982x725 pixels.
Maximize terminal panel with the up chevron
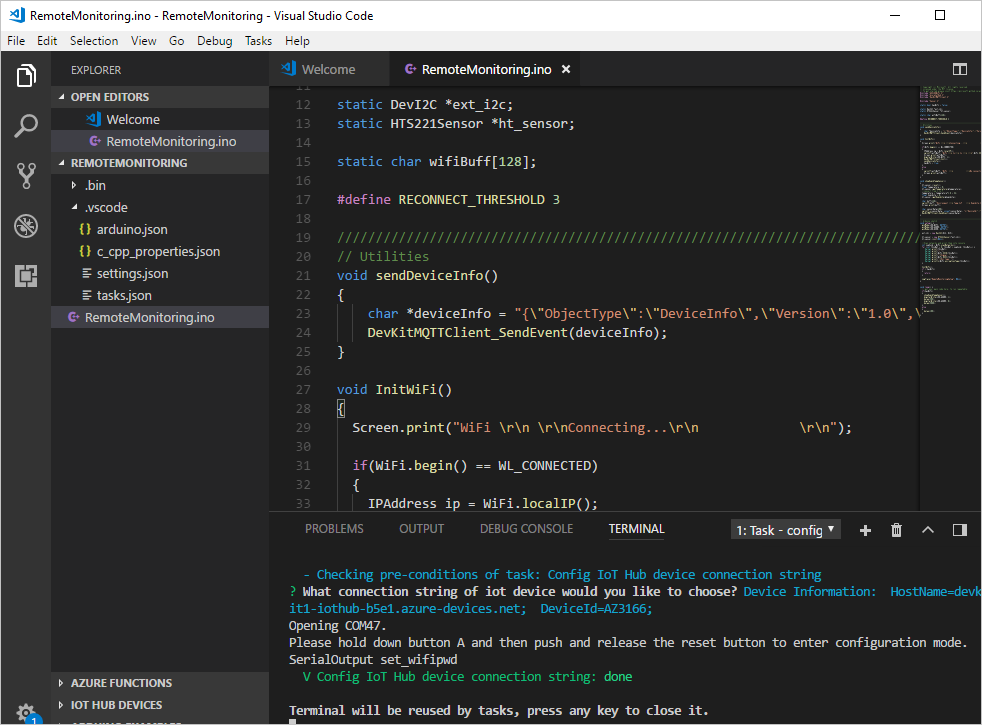point(927,530)
